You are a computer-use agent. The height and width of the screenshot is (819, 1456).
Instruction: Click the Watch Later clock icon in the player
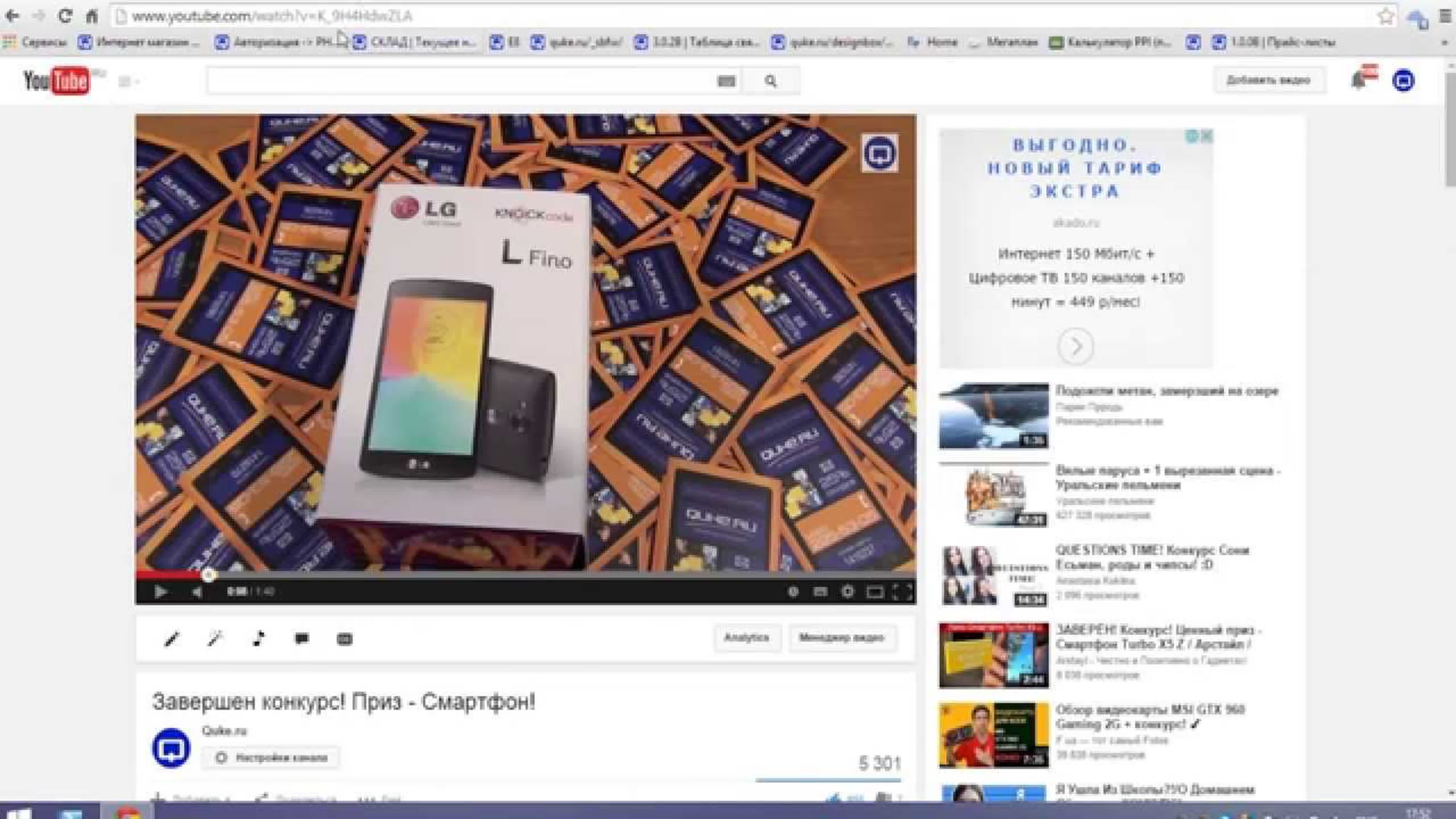pos(793,591)
